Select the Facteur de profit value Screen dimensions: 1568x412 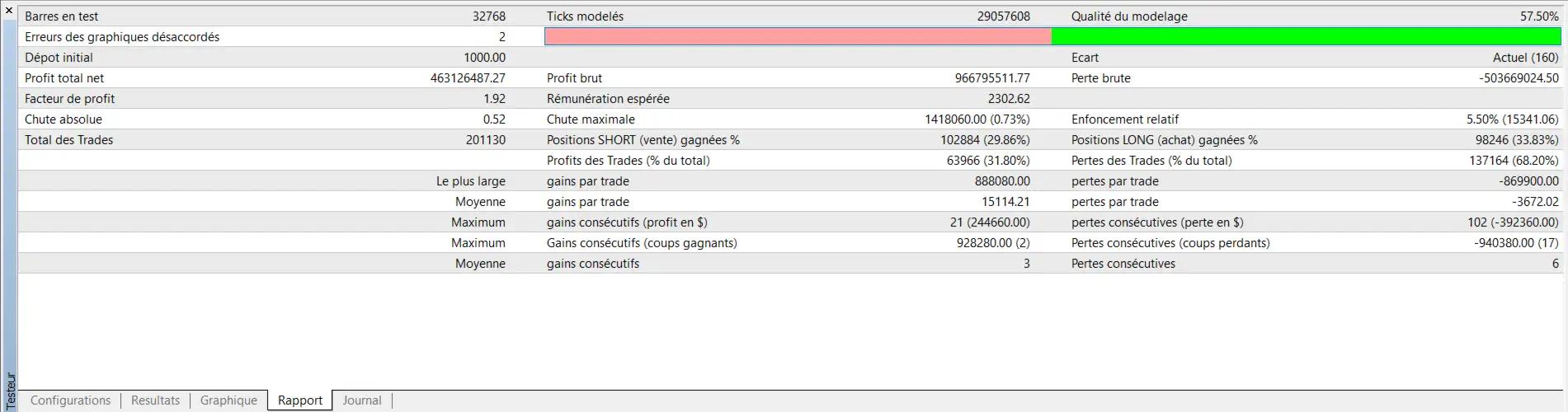[494, 99]
